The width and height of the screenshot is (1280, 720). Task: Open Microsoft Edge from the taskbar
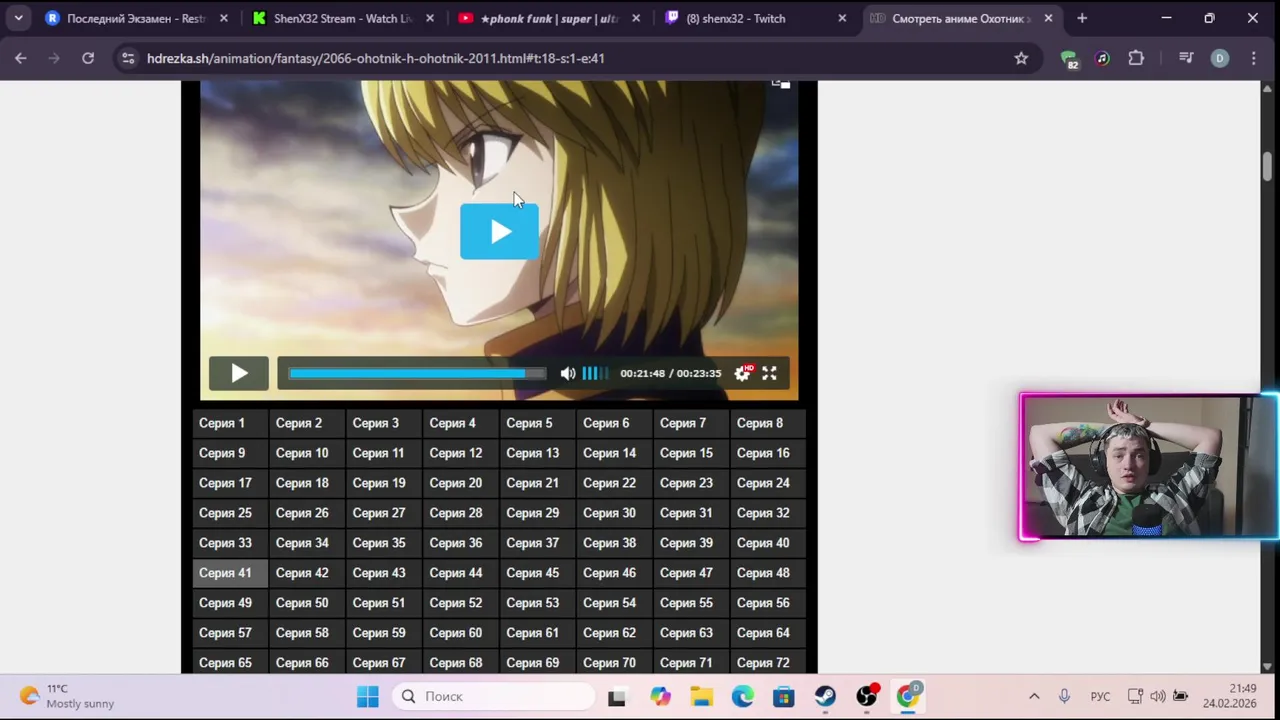coord(743,696)
